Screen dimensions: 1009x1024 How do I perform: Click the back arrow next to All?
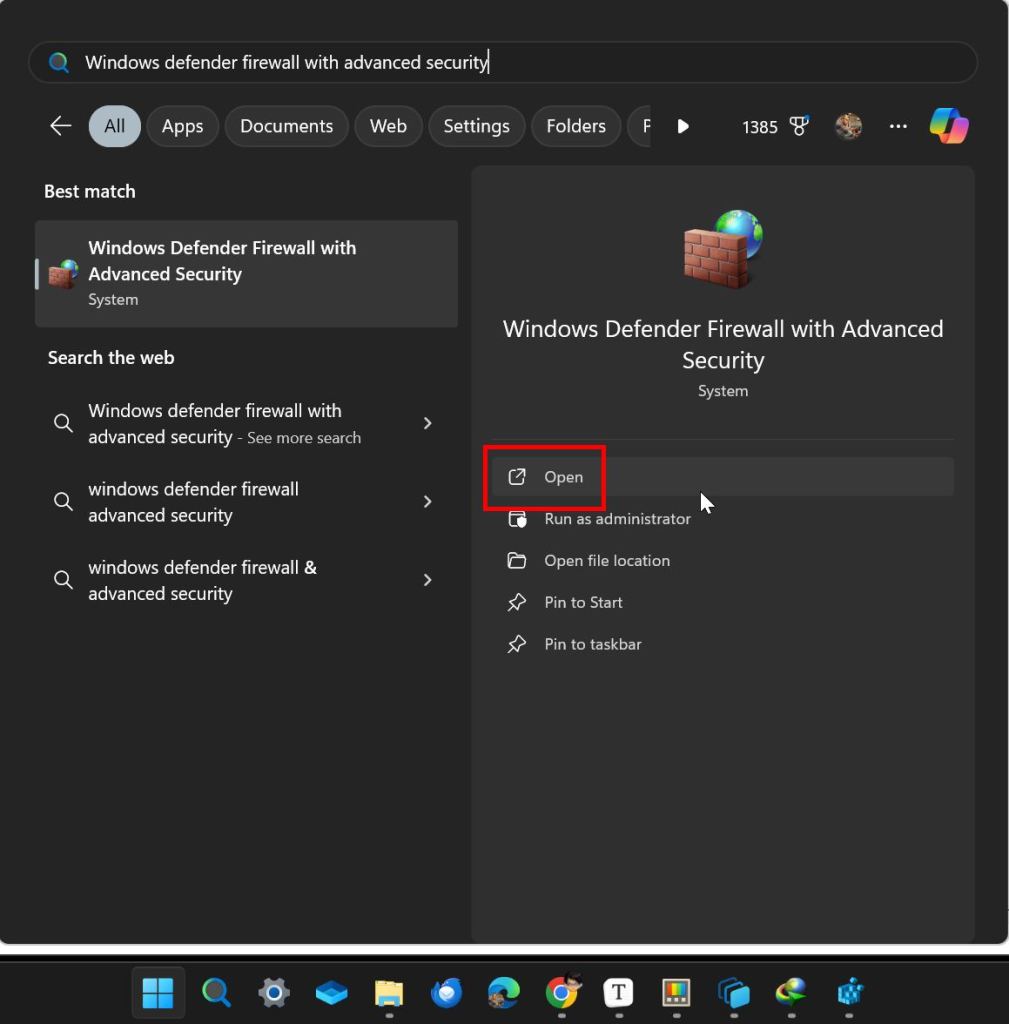tap(61, 125)
